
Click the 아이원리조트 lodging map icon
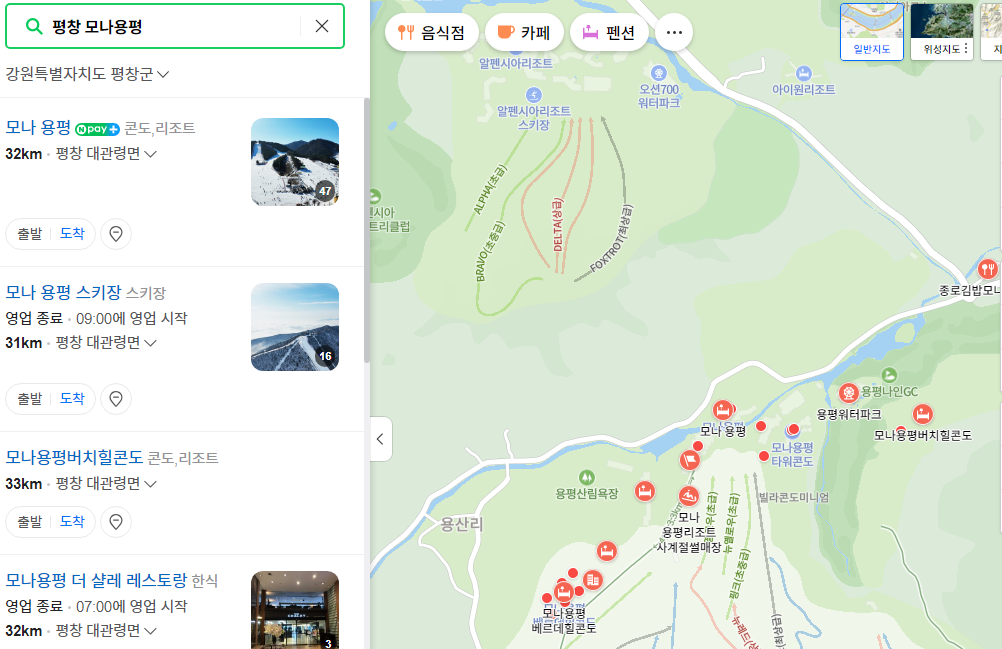point(804,73)
